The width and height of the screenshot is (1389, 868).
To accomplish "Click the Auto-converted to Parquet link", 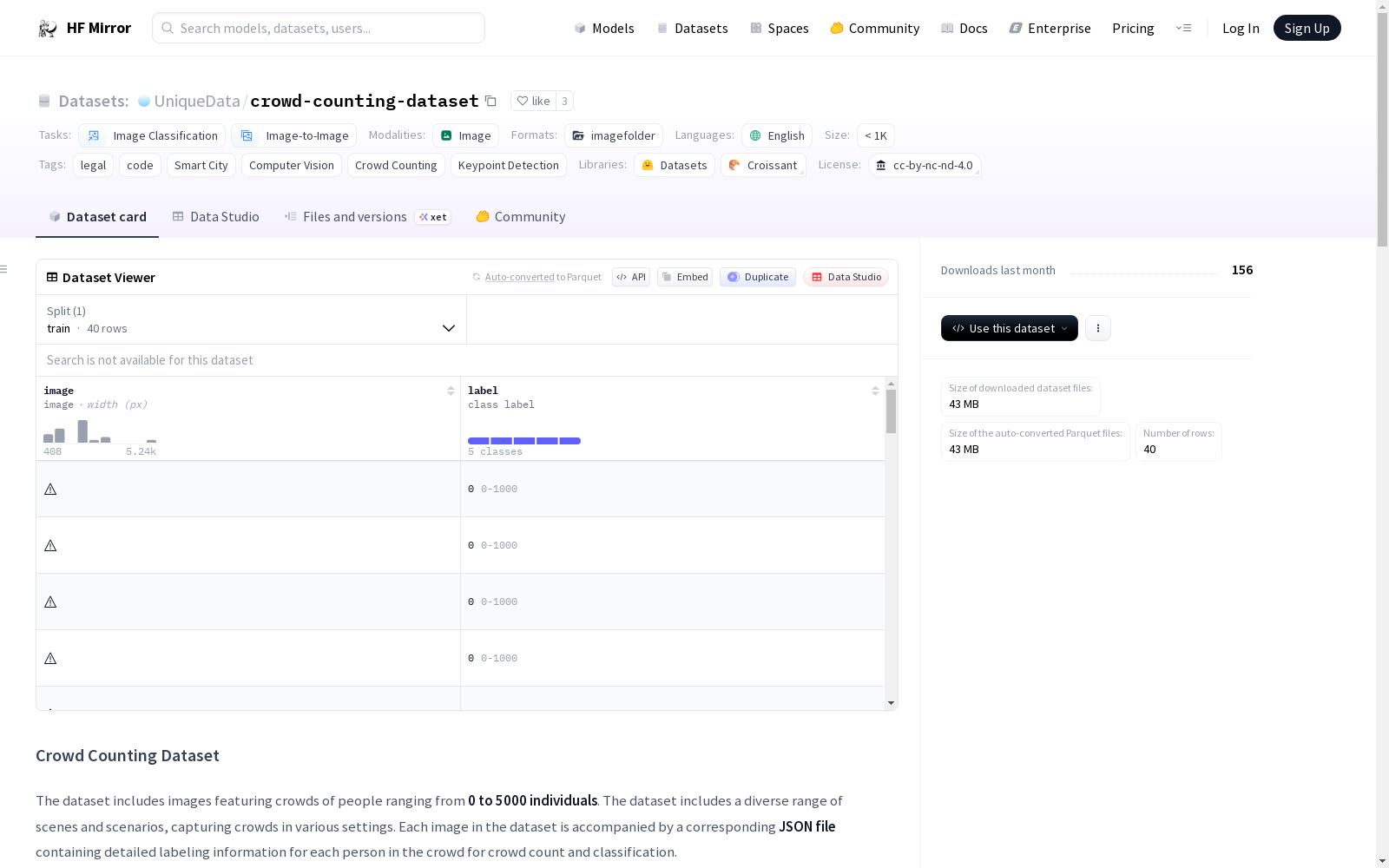I will [x=537, y=277].
